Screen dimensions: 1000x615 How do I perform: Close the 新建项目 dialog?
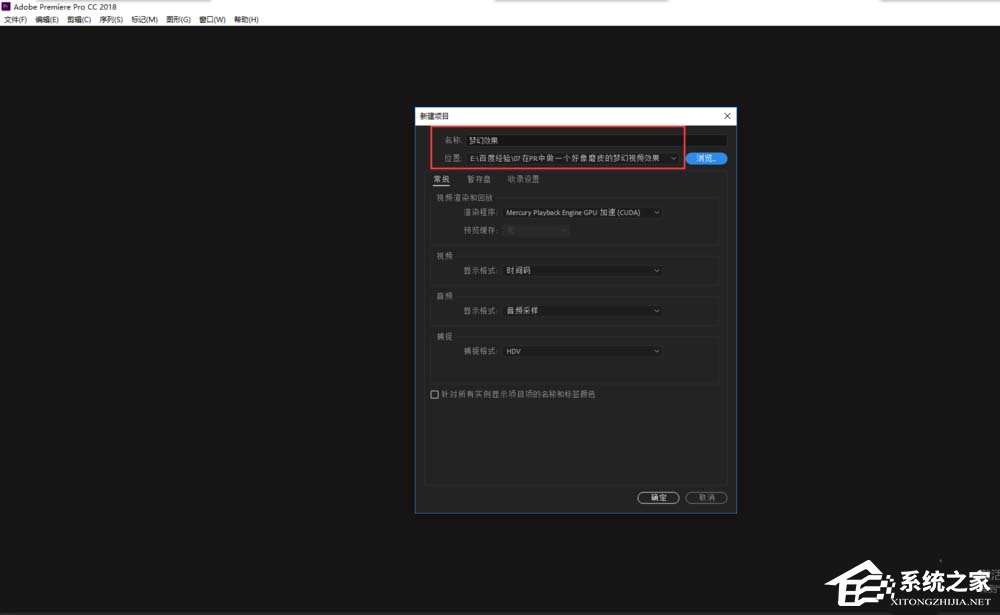click(x=727, y=116)
